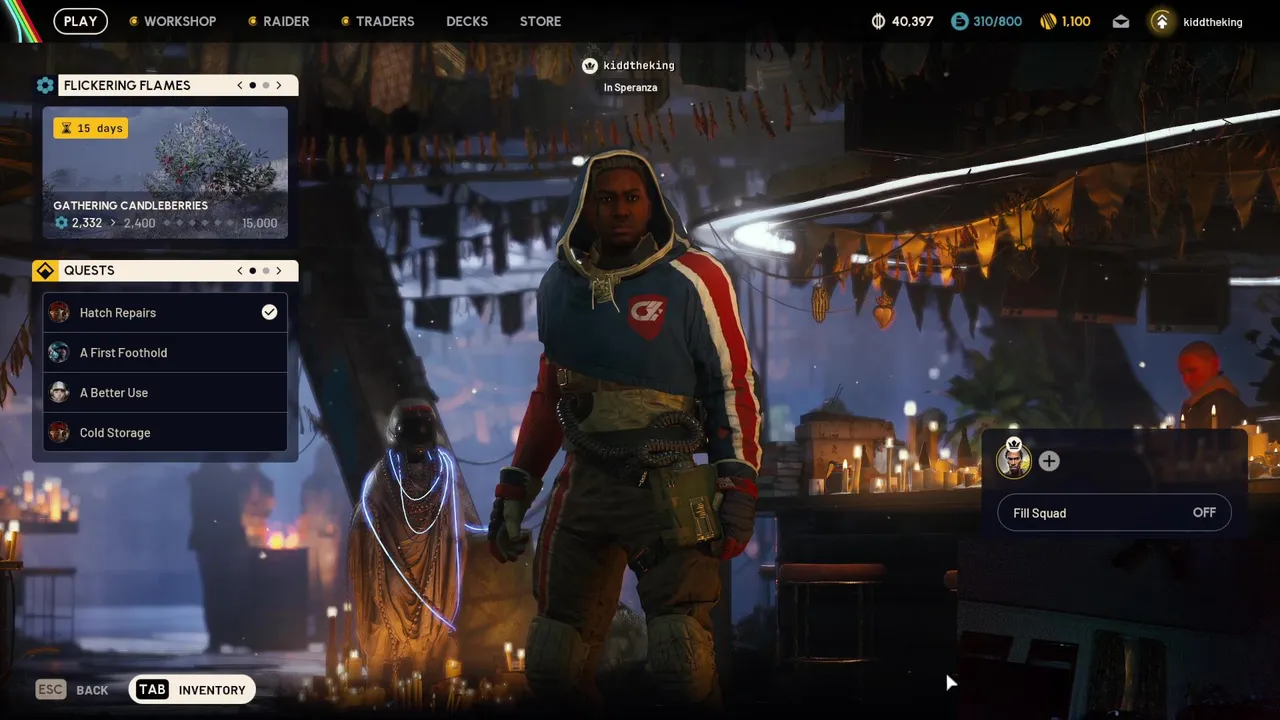Image resolution: width=1280 pixels, height=720 pixels.
Task: Click the PLAY button
Action: point(80,21)
